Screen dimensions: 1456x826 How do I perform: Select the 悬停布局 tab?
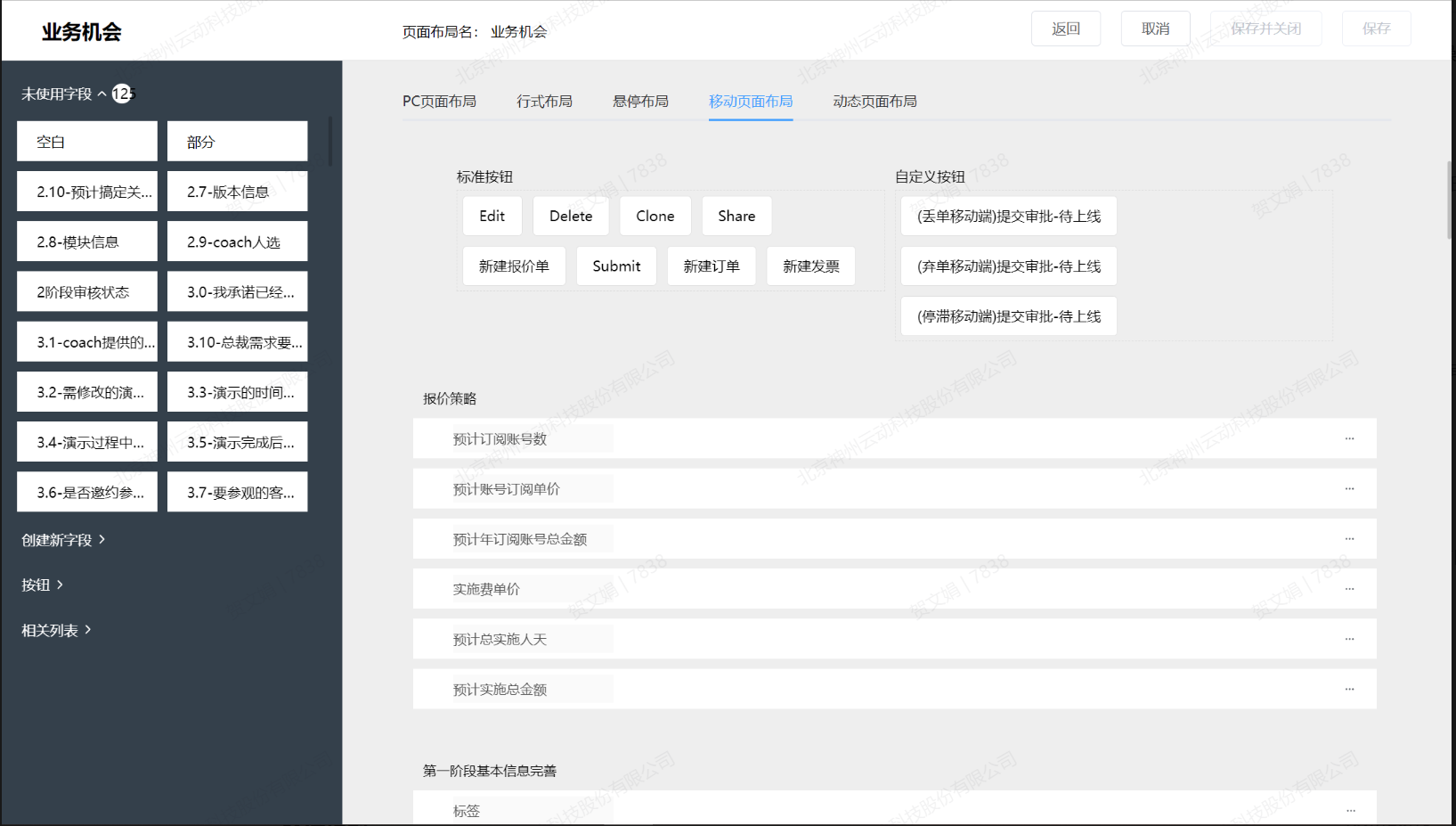coord(640,102)
